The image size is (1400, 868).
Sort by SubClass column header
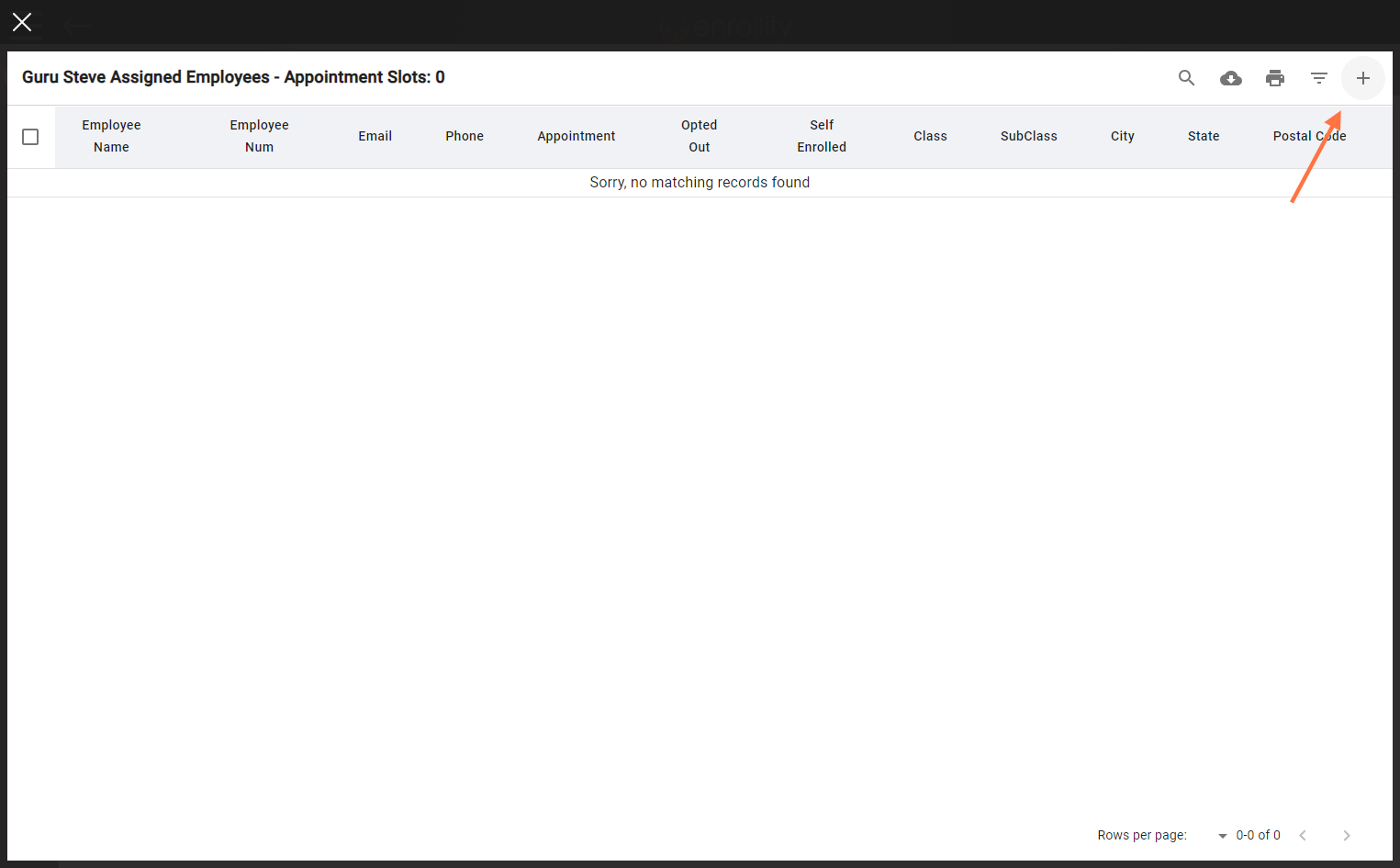click(x=1028, y=136)
